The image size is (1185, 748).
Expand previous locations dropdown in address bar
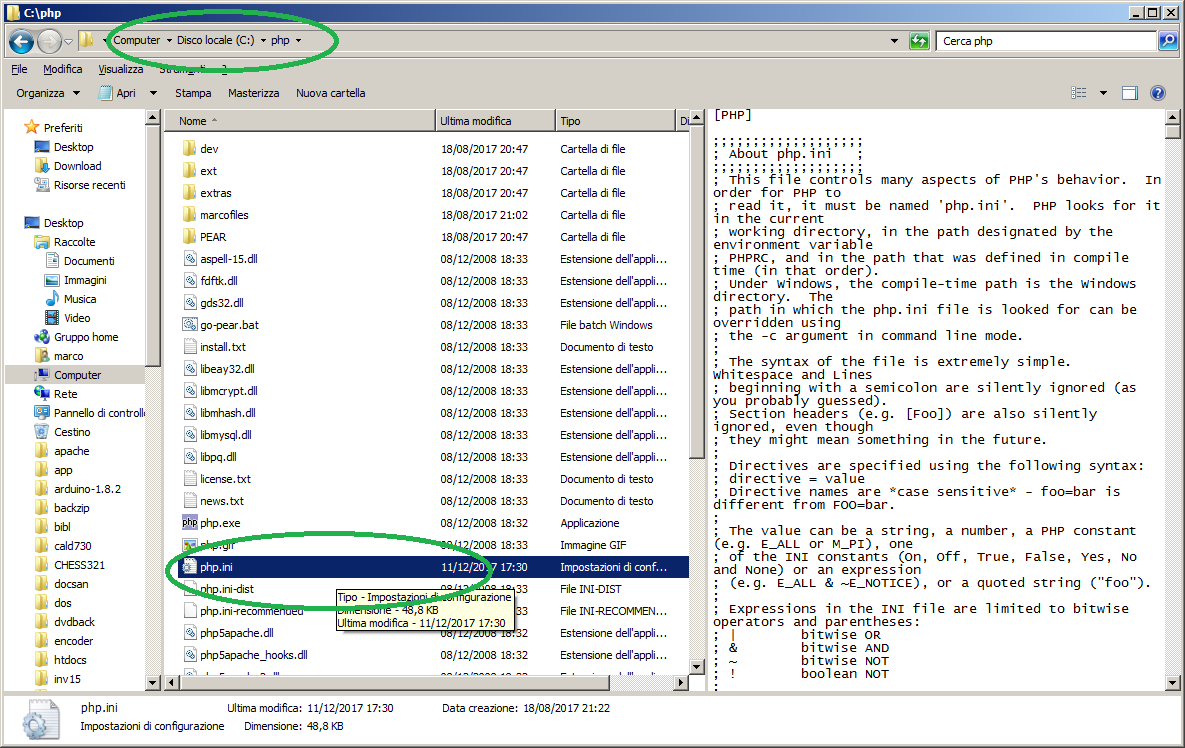894,41
